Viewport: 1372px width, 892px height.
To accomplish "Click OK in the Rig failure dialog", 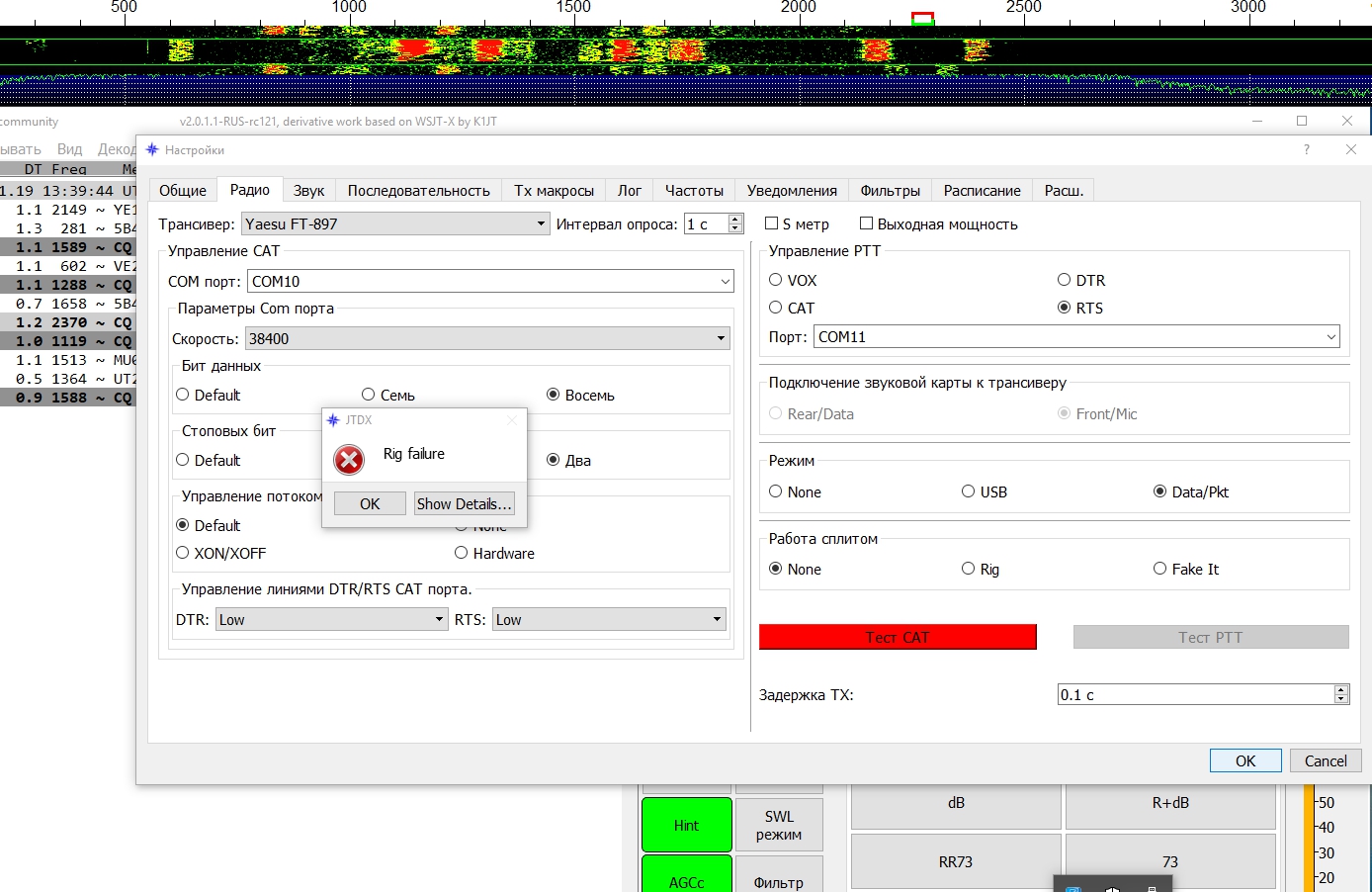I will (370, 504).
